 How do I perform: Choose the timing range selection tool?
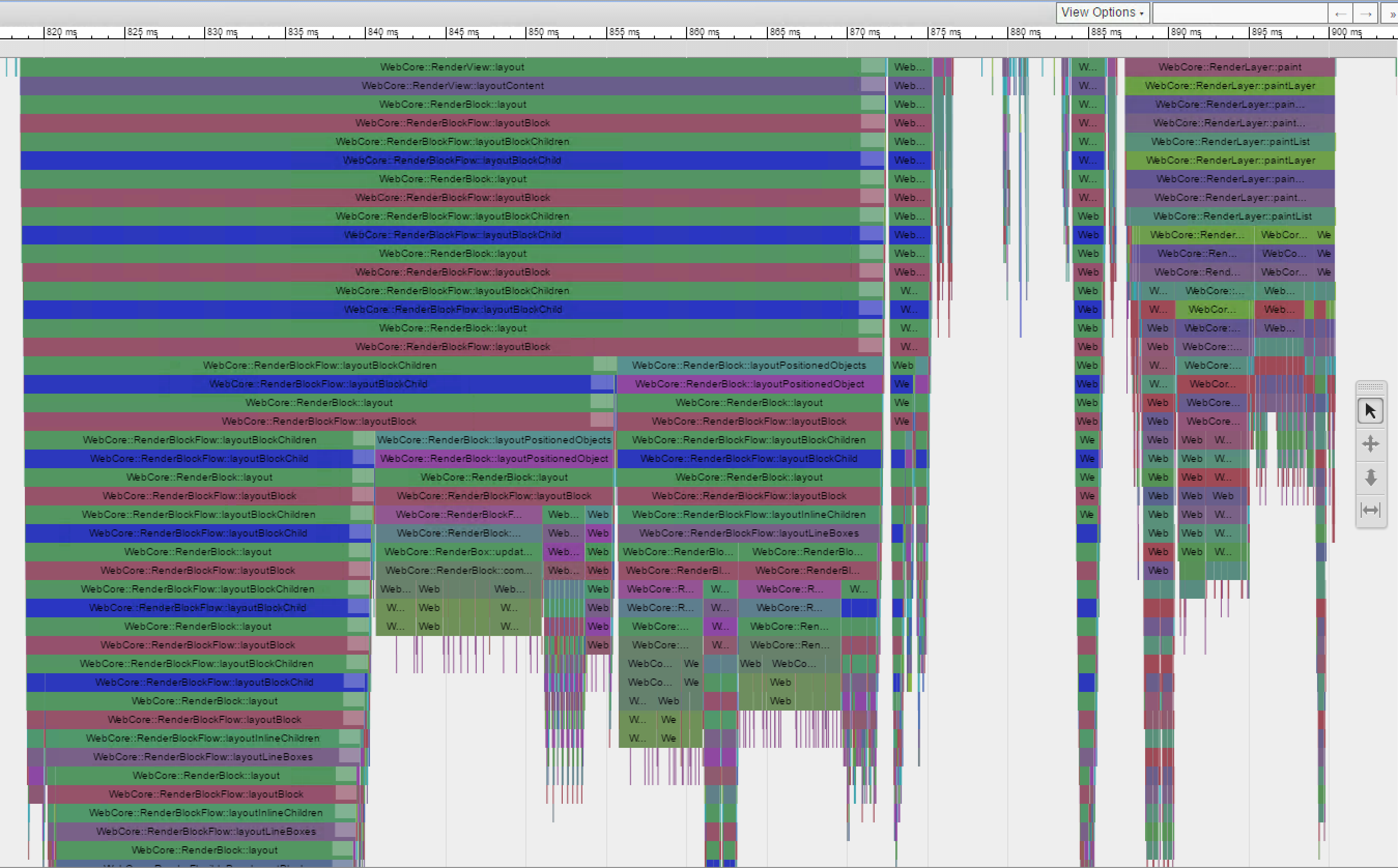tap(1370, 510)
